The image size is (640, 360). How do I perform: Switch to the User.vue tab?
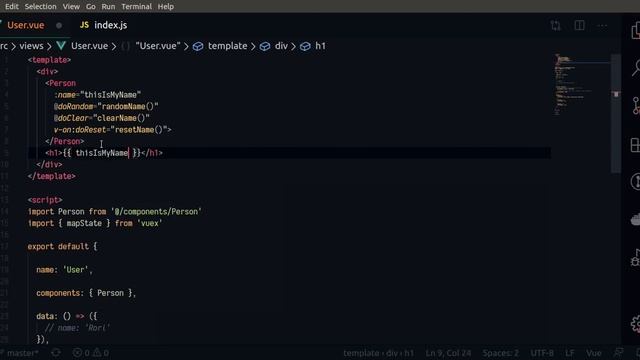[x=26, y=25]
